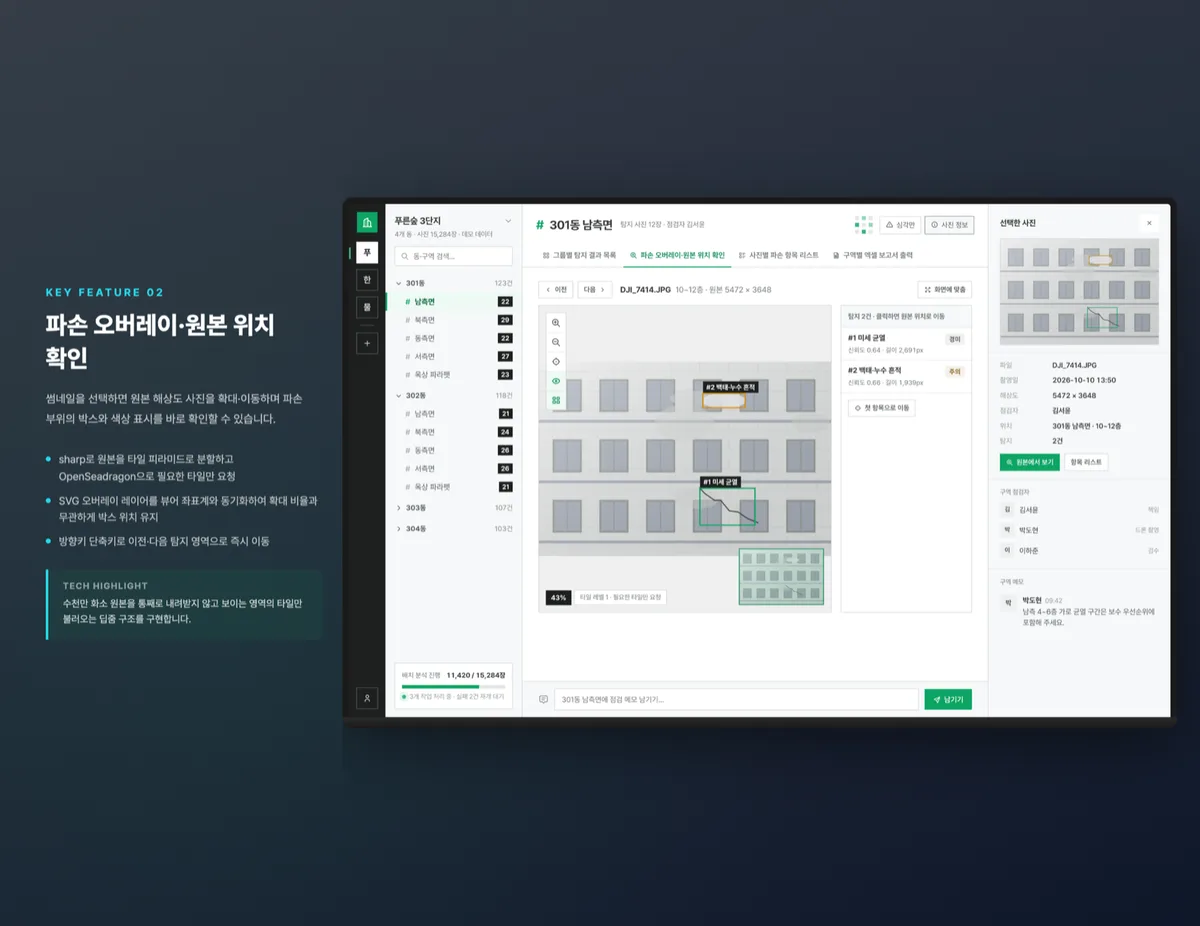Focus the 동·구역 검색 search field
Screen dimensions: 1200x926
(x=453, y=256)
